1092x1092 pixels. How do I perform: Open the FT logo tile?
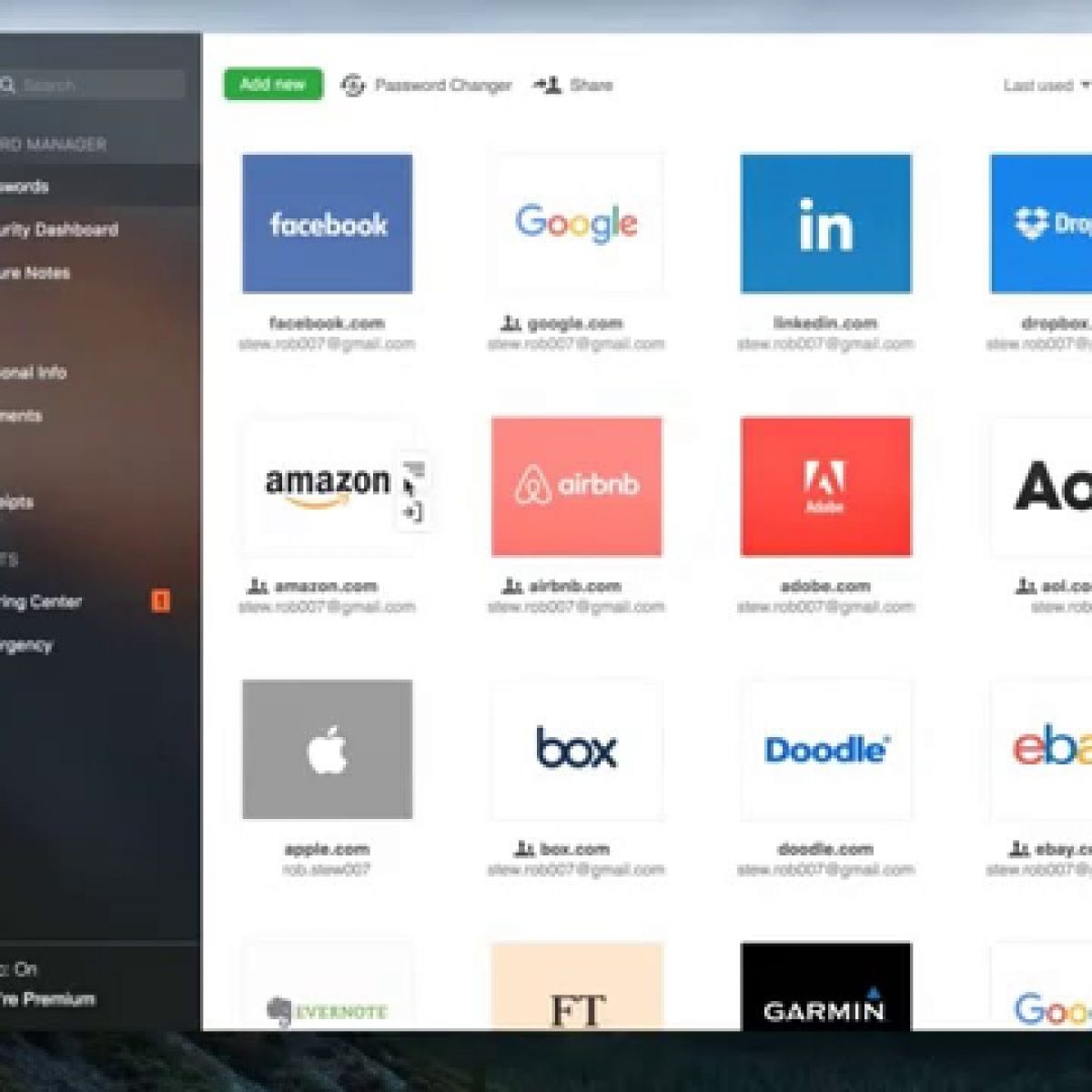click(x=577, y=986)
